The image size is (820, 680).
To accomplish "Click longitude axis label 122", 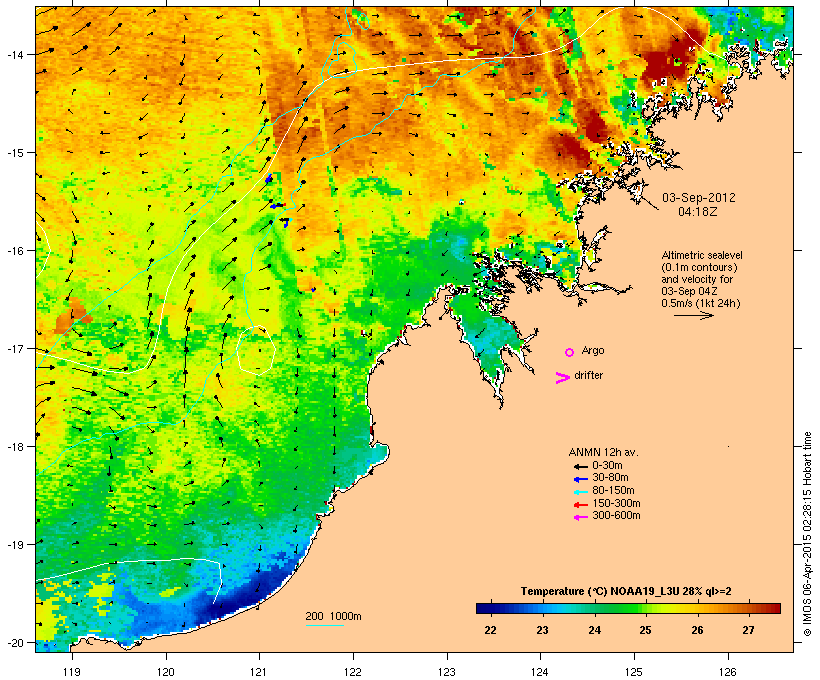I will click(353, 672).
